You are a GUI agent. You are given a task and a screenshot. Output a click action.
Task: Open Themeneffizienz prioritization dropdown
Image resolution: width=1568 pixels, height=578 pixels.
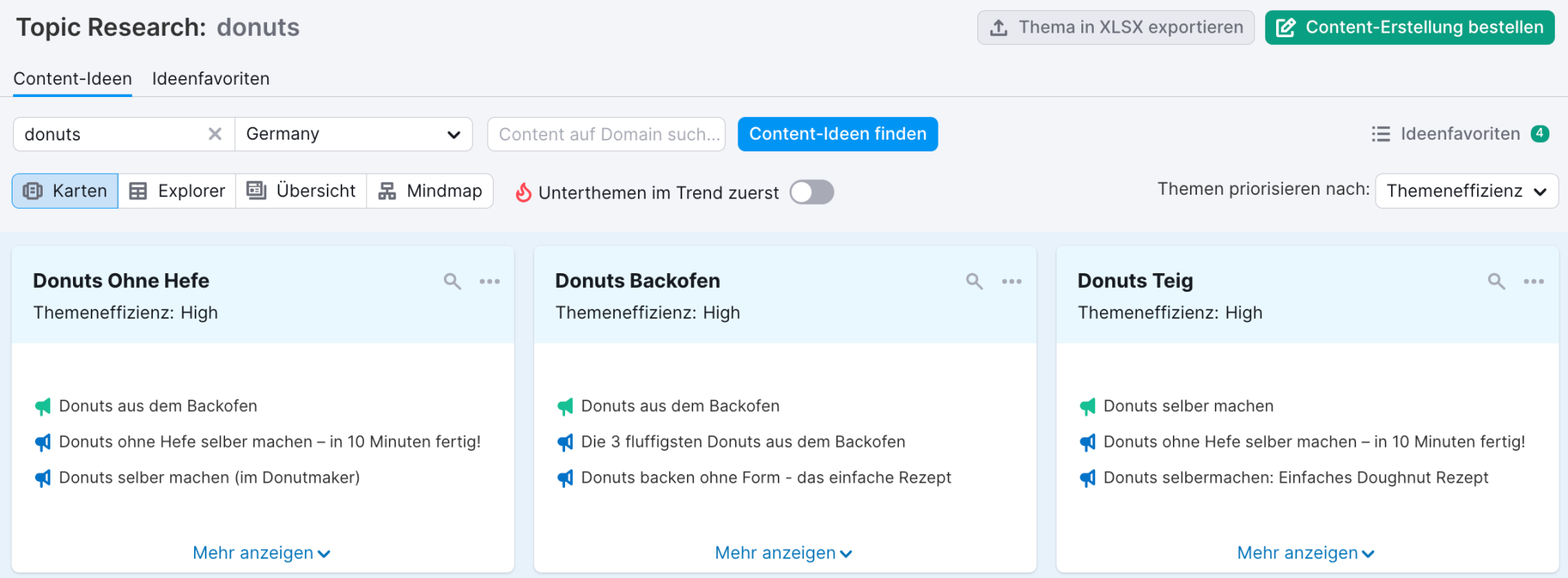1466,191
